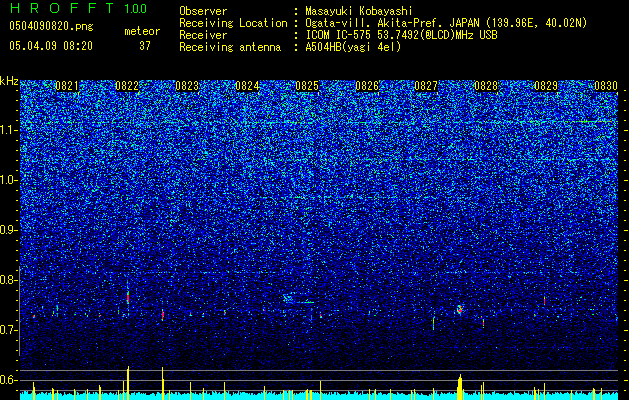Click the 0830 time marker
Image resolution: width=629 pixels, height=400 pixels.
(606, 86)
